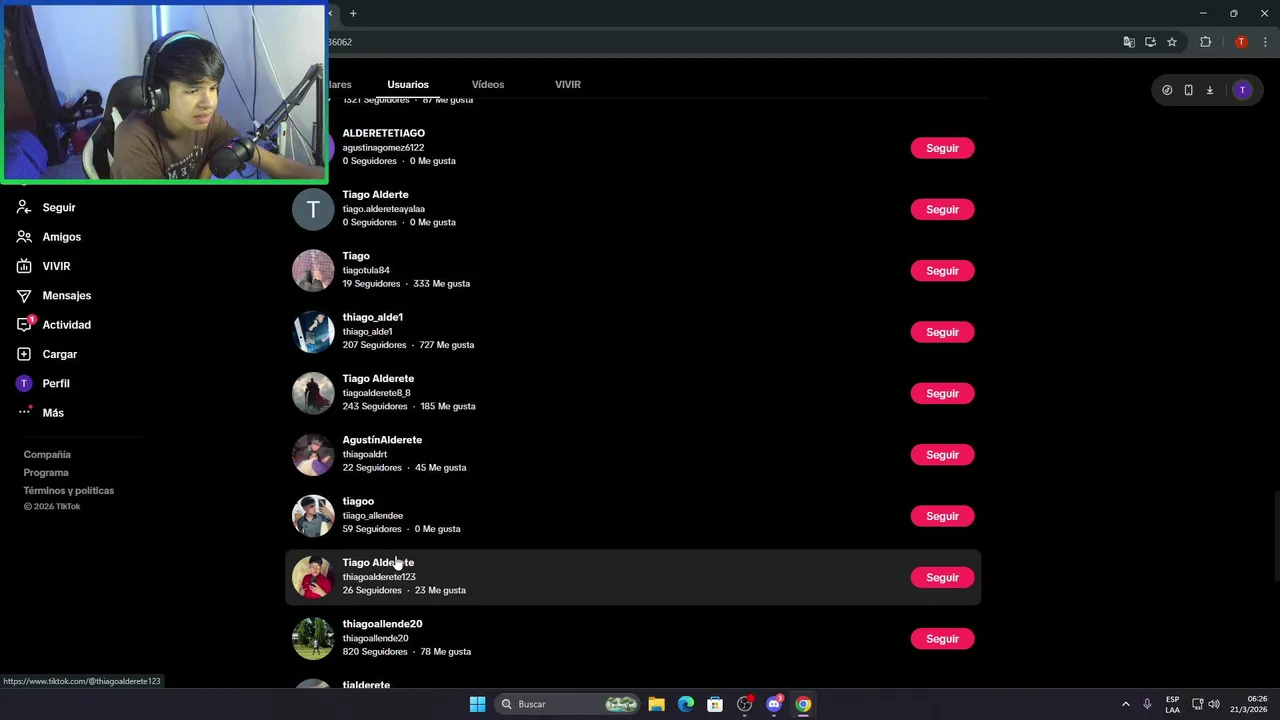Open the taskbar clock and date
The width and height of the screenshot is (1280, 720).
[1248, 704]
